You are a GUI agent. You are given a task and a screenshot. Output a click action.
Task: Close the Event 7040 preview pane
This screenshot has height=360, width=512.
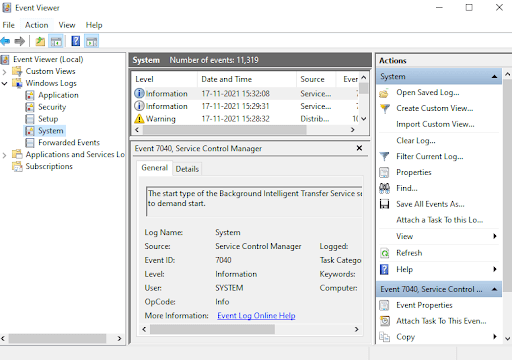click(x=359, y=148)
